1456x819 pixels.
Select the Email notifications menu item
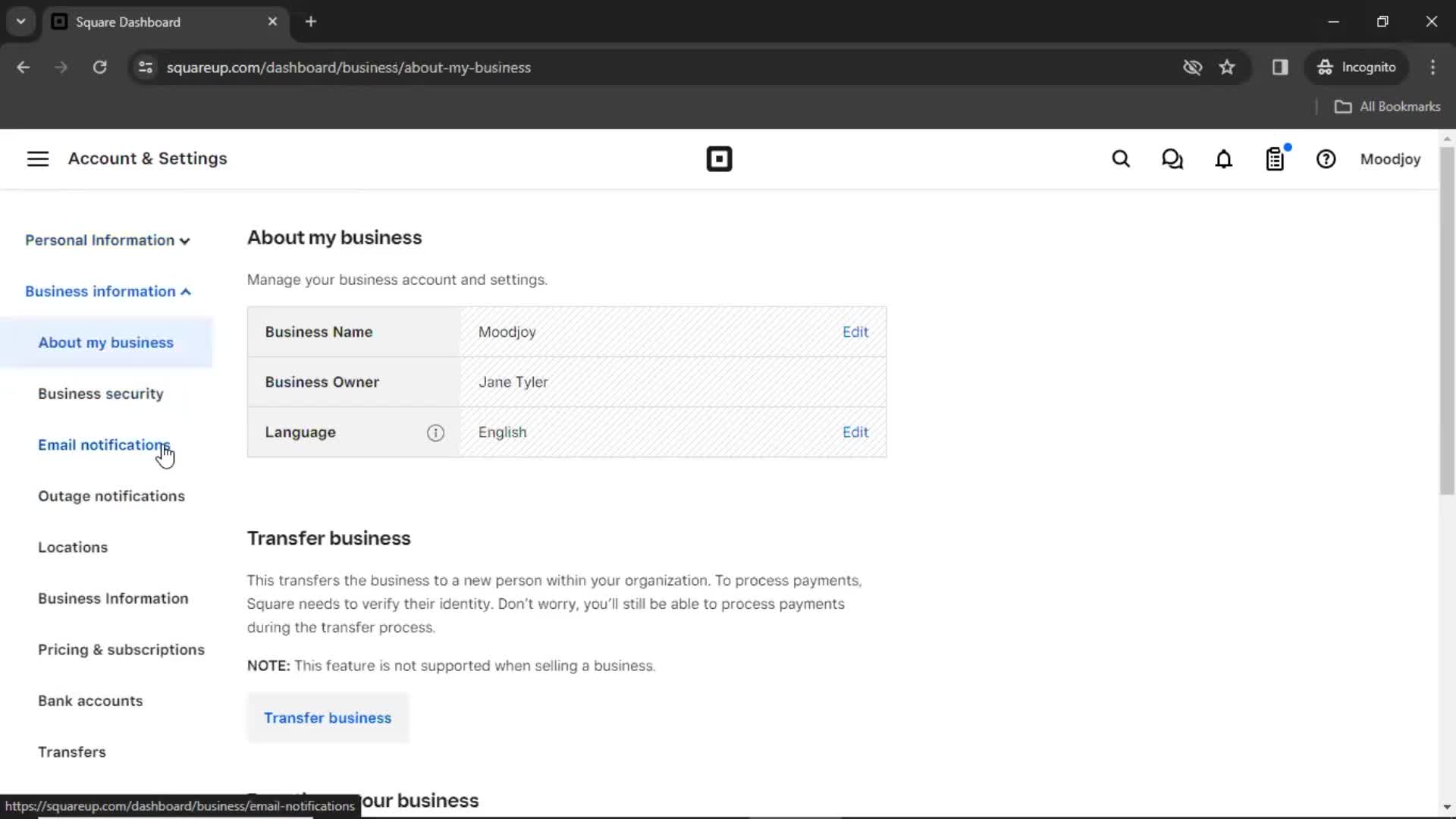(104, 444)
